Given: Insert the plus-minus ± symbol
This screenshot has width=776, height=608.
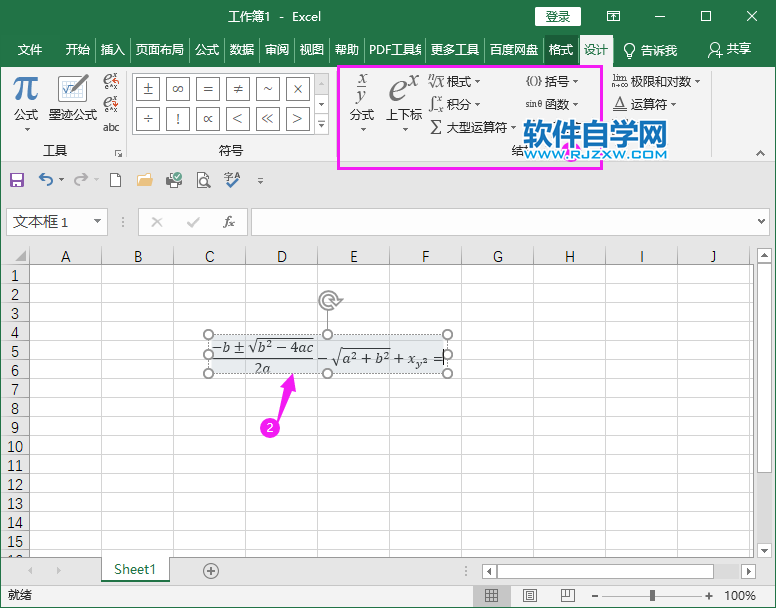Looking at the screenshot, I should point(148,89).
